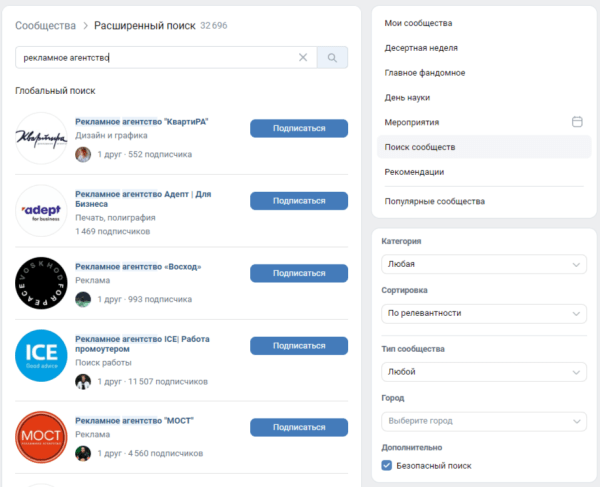The image size is (600, 487).
Task: Click friend avatar under МОСТ agency
Action: 83,453
